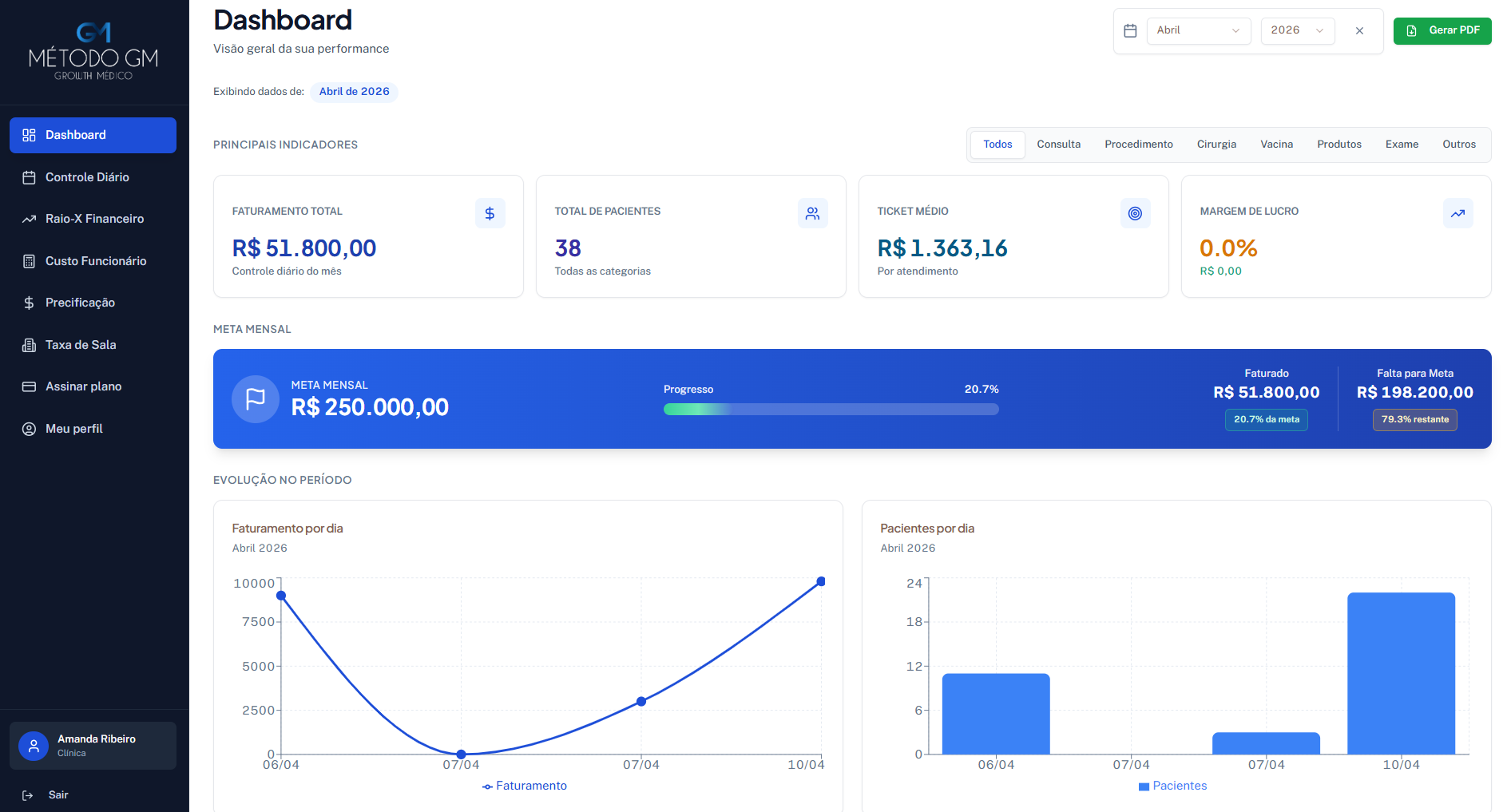The height and width of the screenshot is (812, 1511).
Task: Click the trending arrow icon on Margem de Lucro
Action: pos(1457,213)
